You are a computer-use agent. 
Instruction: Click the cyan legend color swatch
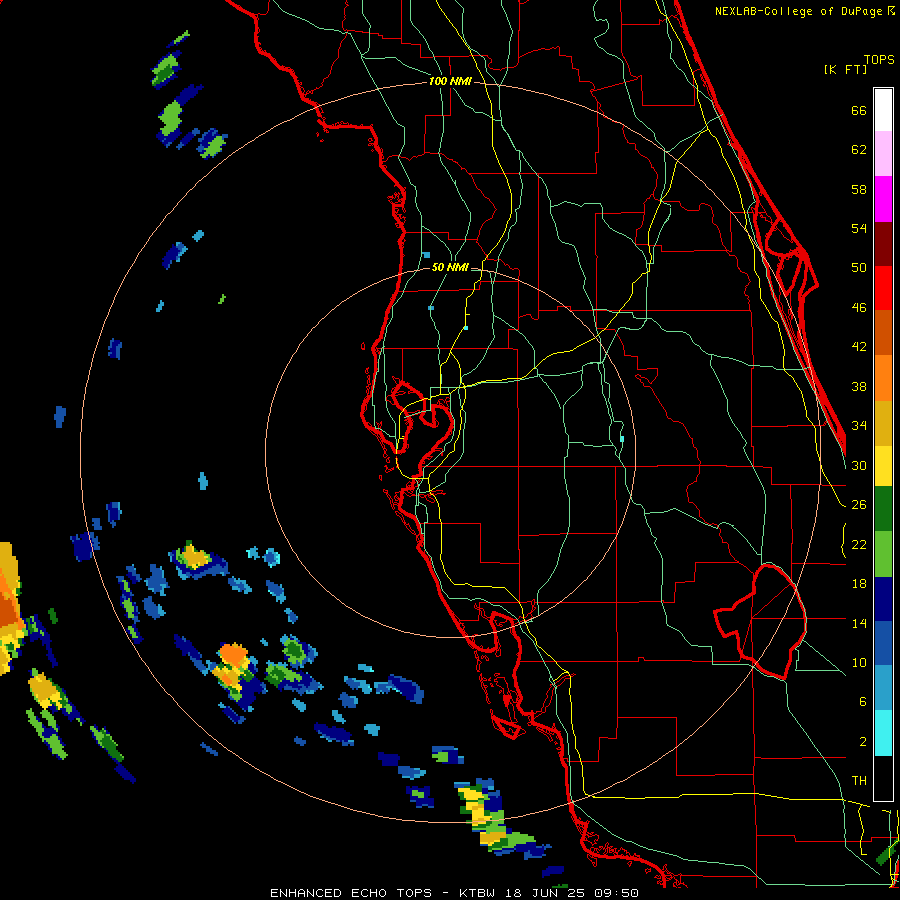(883, 733)
